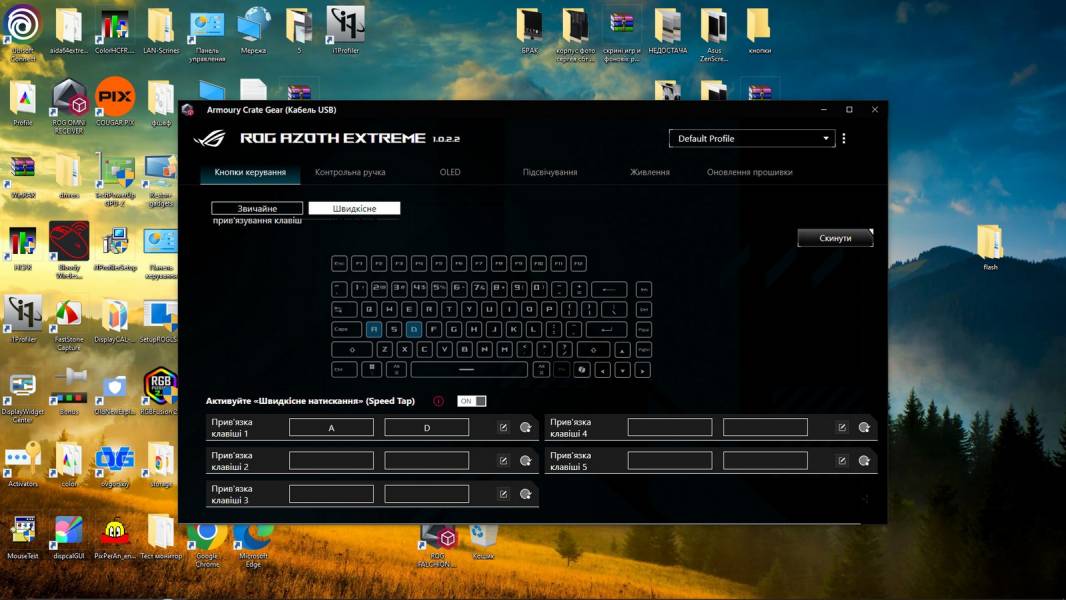Turn off the Speed Tap ON switch
This screenshot has height=600, width=1066.
tap(470, 399)
